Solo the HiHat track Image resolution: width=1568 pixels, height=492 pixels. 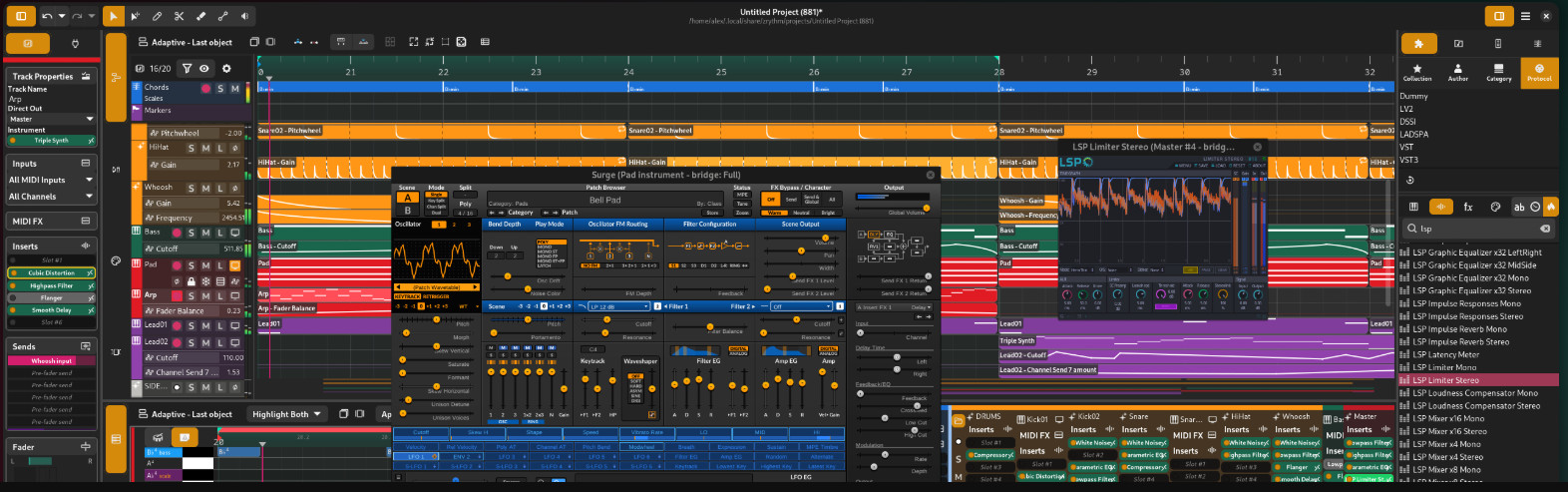pos(192,148)
